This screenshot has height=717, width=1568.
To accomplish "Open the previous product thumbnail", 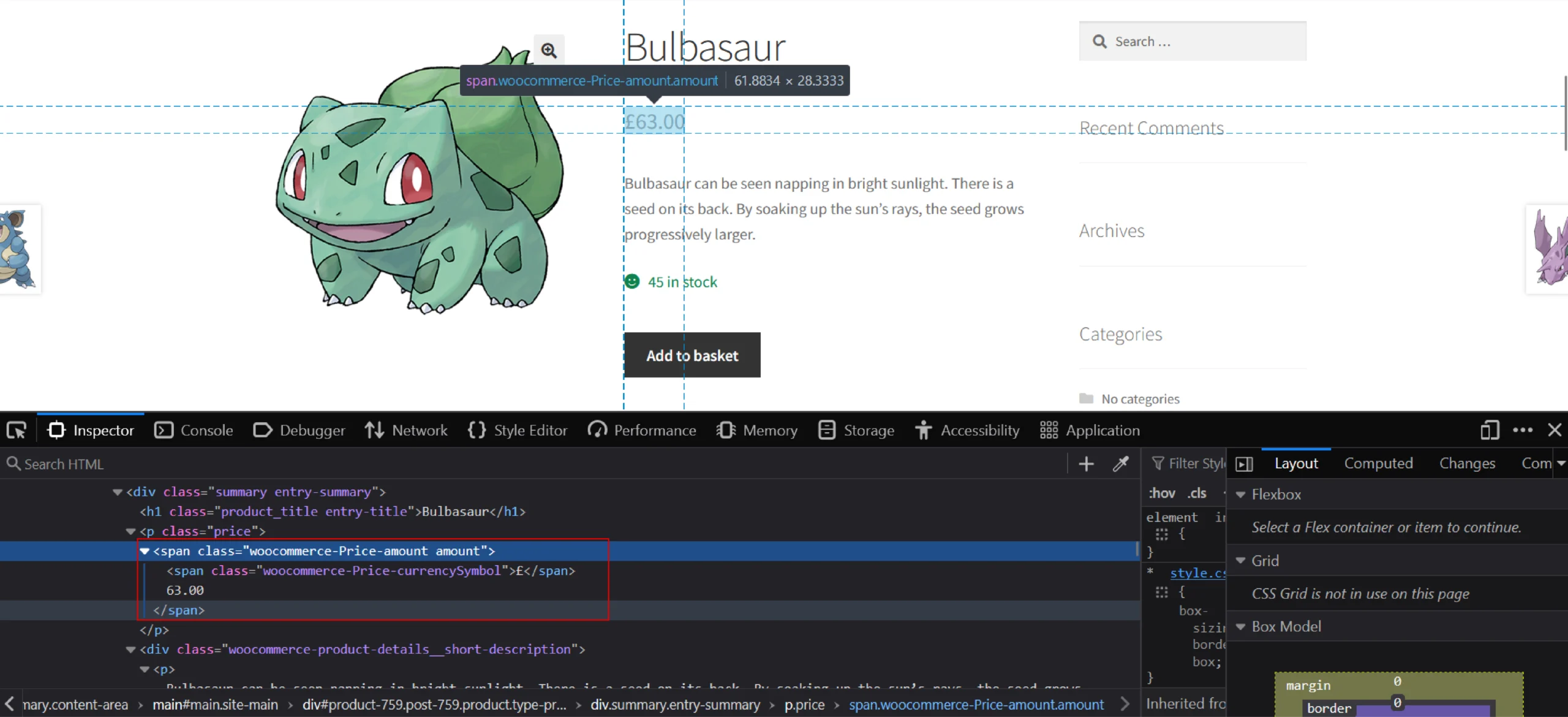I will click(x=20, y=249).
